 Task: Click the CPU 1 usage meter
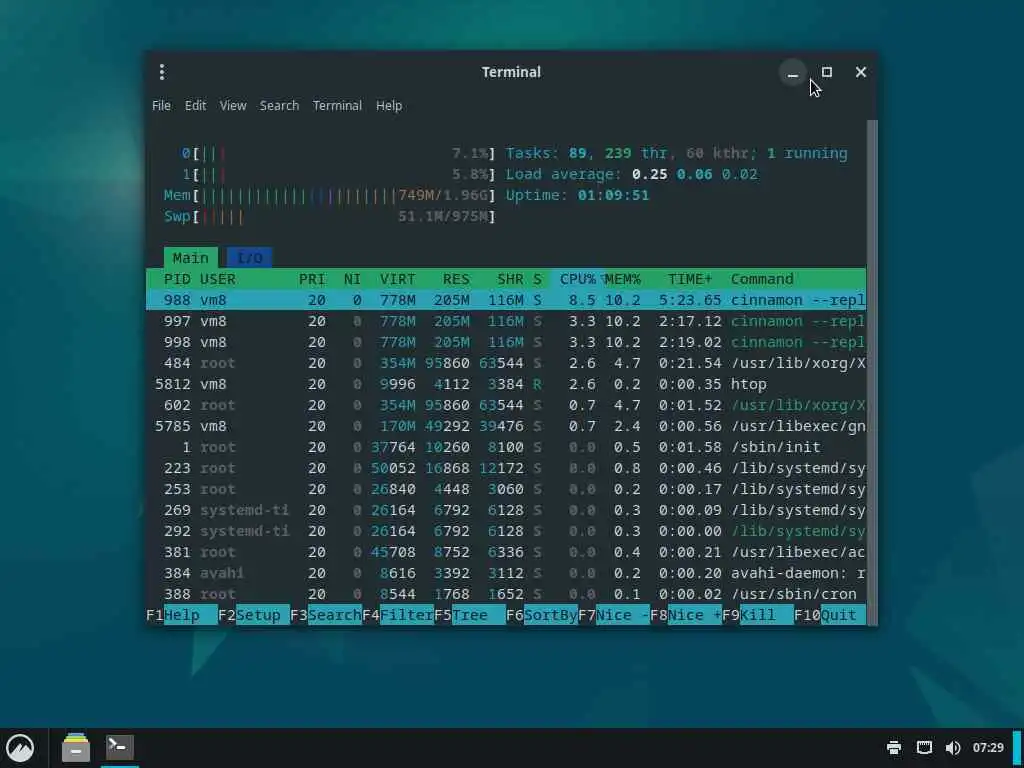pos(339,174)
